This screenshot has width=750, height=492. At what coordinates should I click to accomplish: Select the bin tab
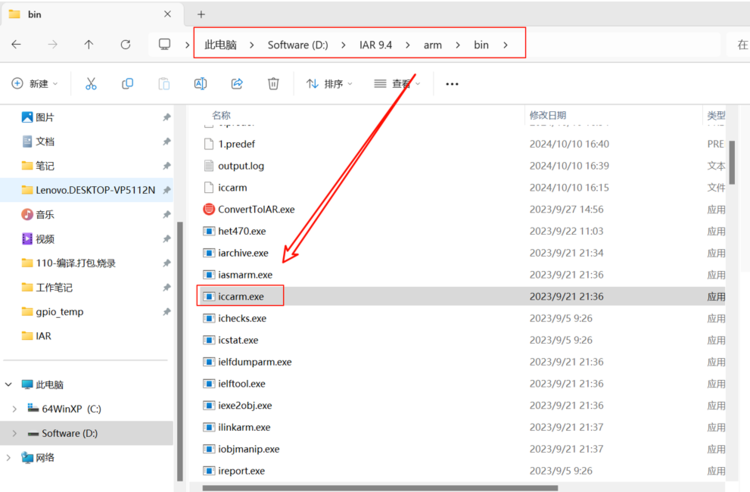(x=92, y=14)
